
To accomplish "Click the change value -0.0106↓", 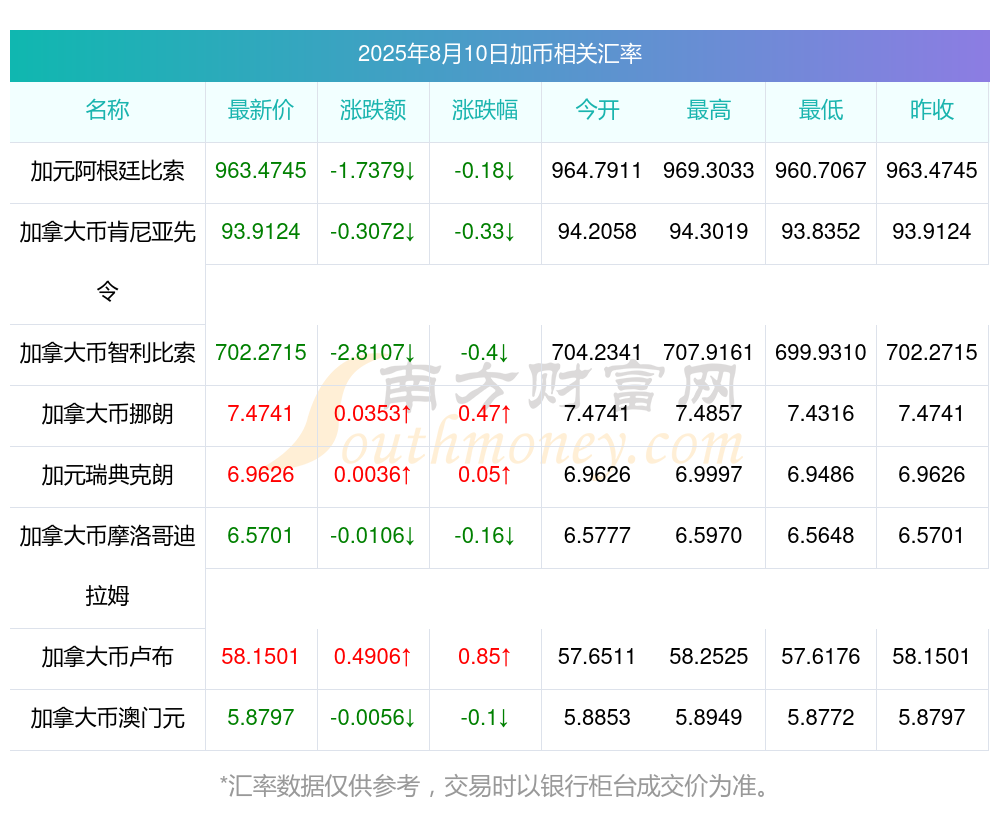I will pos(373,536).
